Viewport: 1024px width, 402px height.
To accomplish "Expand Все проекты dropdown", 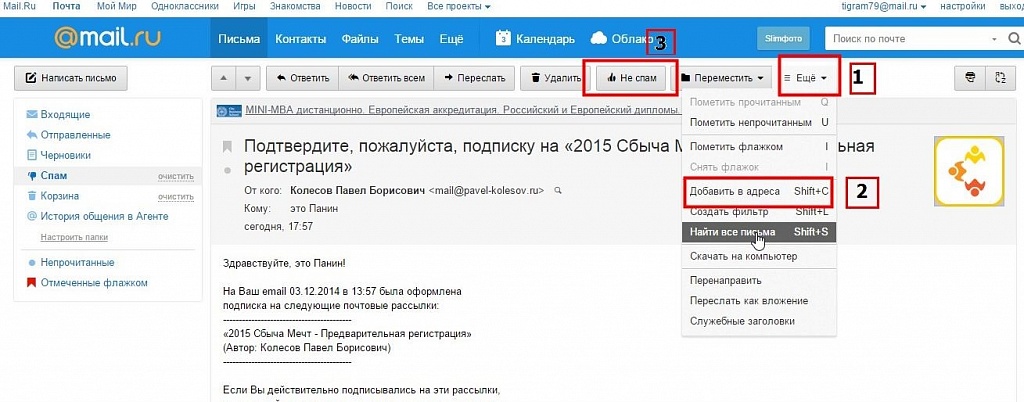I will [x=458, y=7].
